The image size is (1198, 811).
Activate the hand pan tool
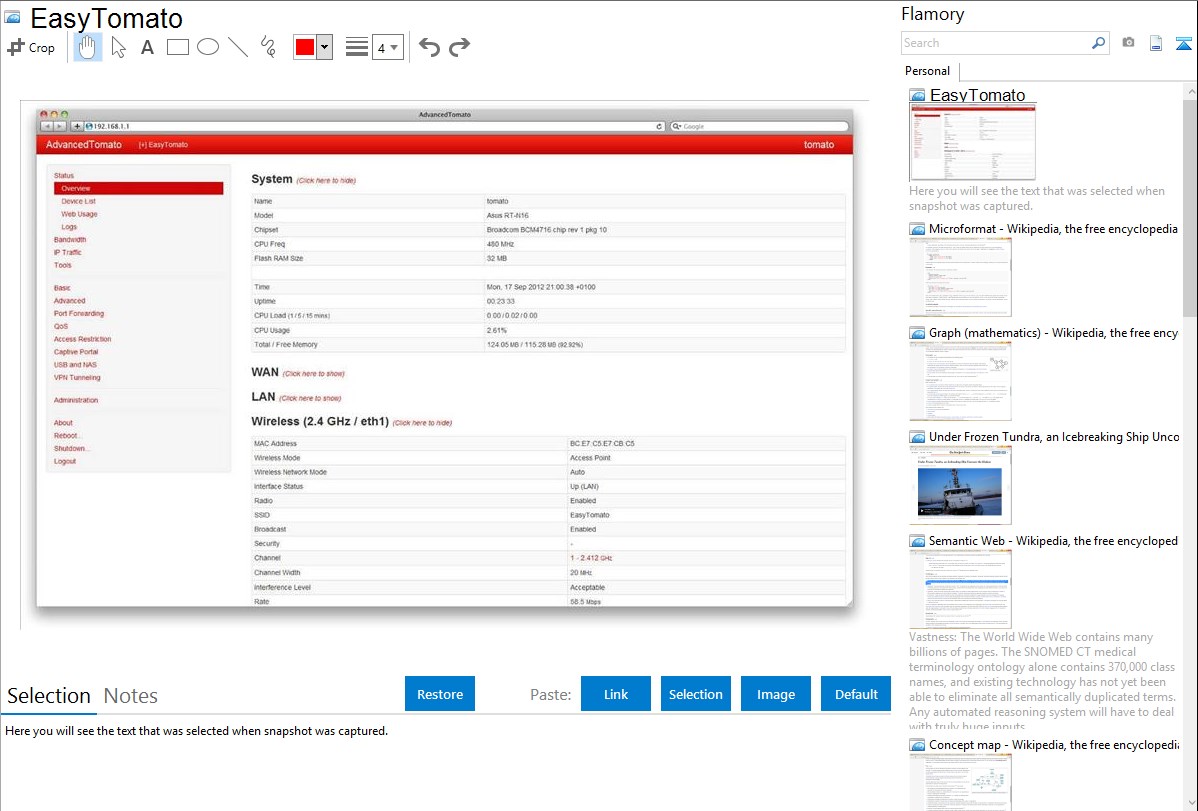click(x=88, y=47)
